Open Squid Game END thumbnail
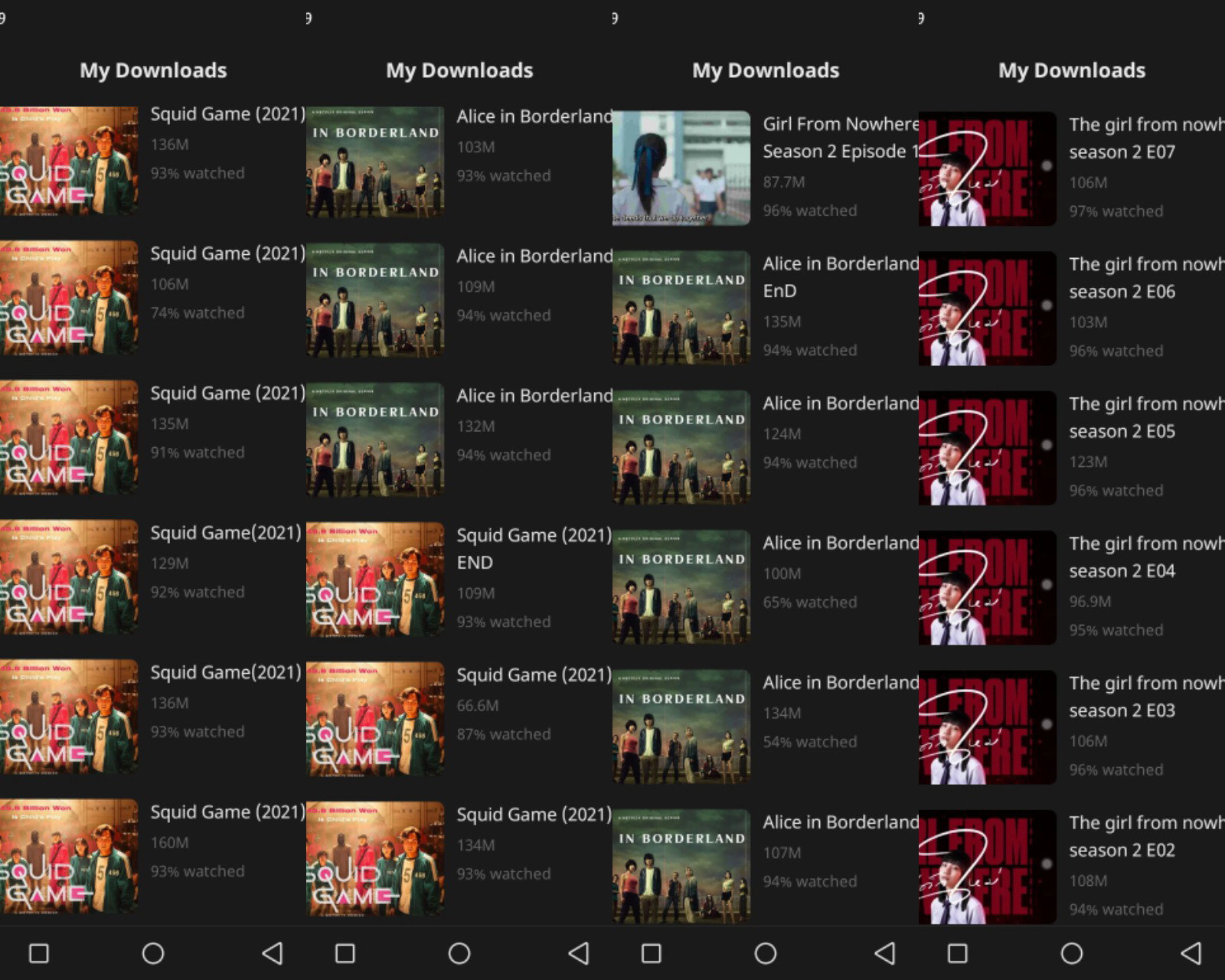The height and width of the screenshot is (980, 1225). 375,580
